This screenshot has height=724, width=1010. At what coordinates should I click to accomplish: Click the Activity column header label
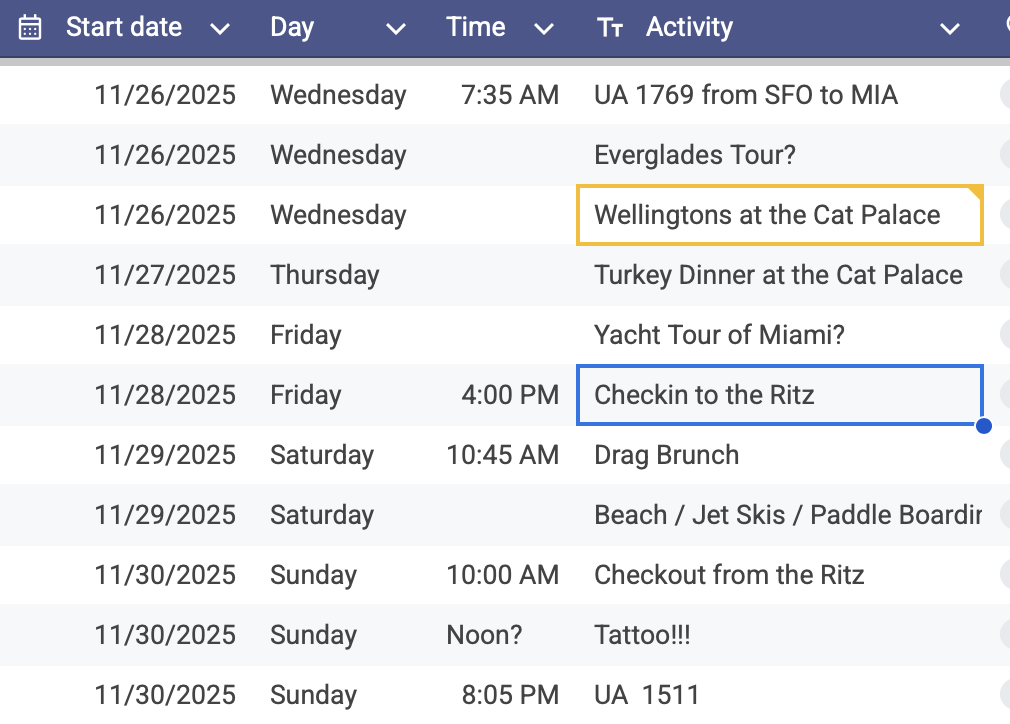pyautogui.click(x=689, y=27)
